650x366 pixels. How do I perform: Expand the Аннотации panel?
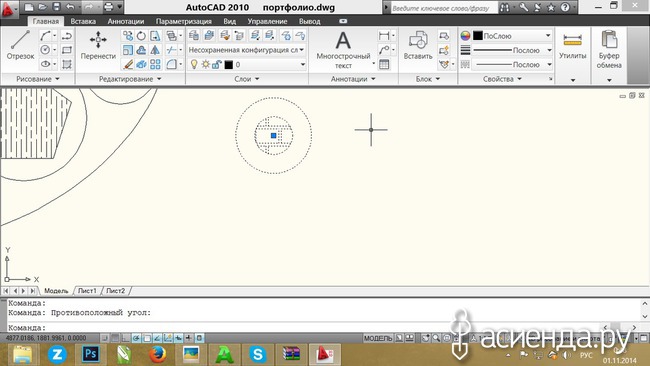click(353, 79)
